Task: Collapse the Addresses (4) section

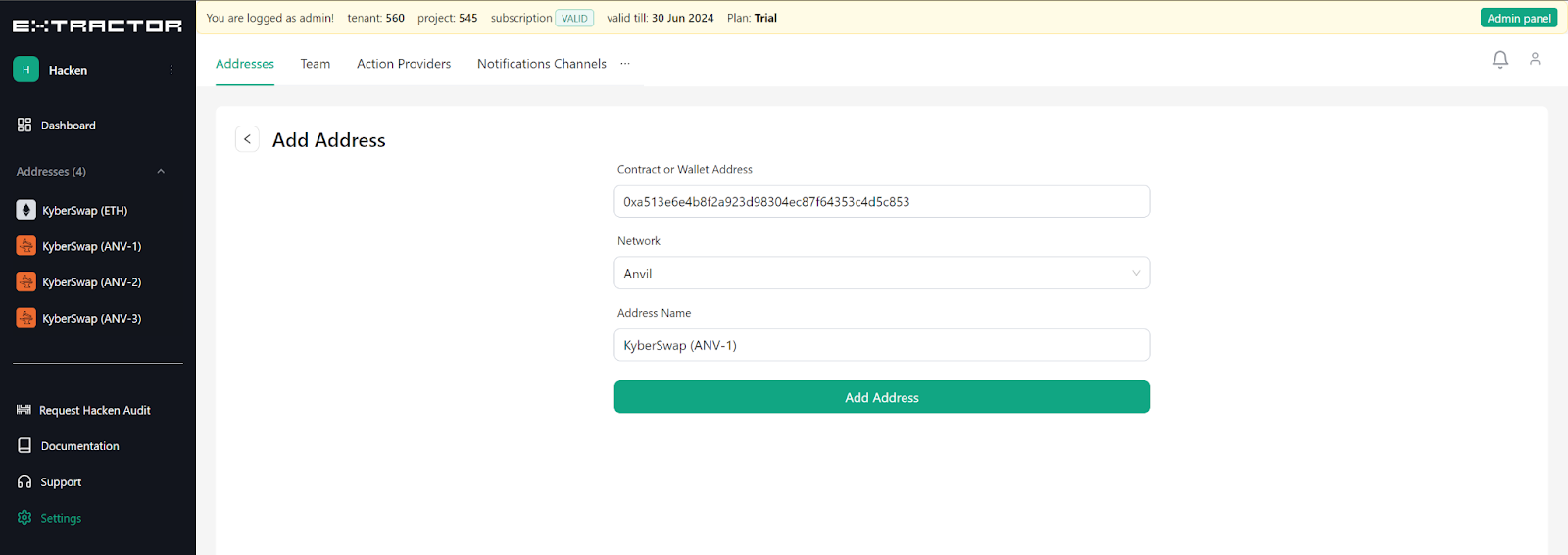Action: (x=161, y=171)
